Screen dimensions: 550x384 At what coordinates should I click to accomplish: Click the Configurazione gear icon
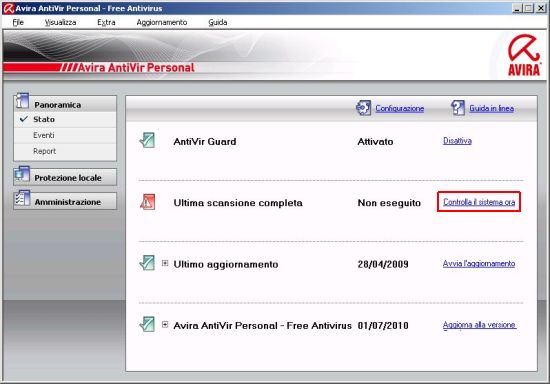pyautogui.click(x=363, y=108)
